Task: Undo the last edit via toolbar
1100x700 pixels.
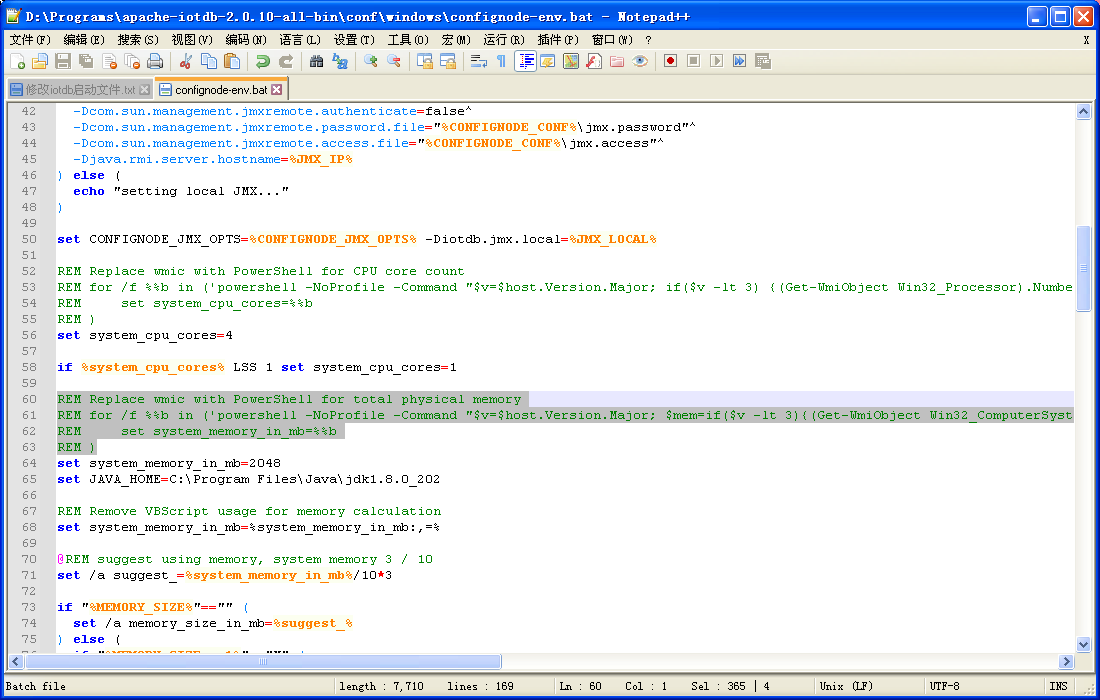Action: pos(263,62)
